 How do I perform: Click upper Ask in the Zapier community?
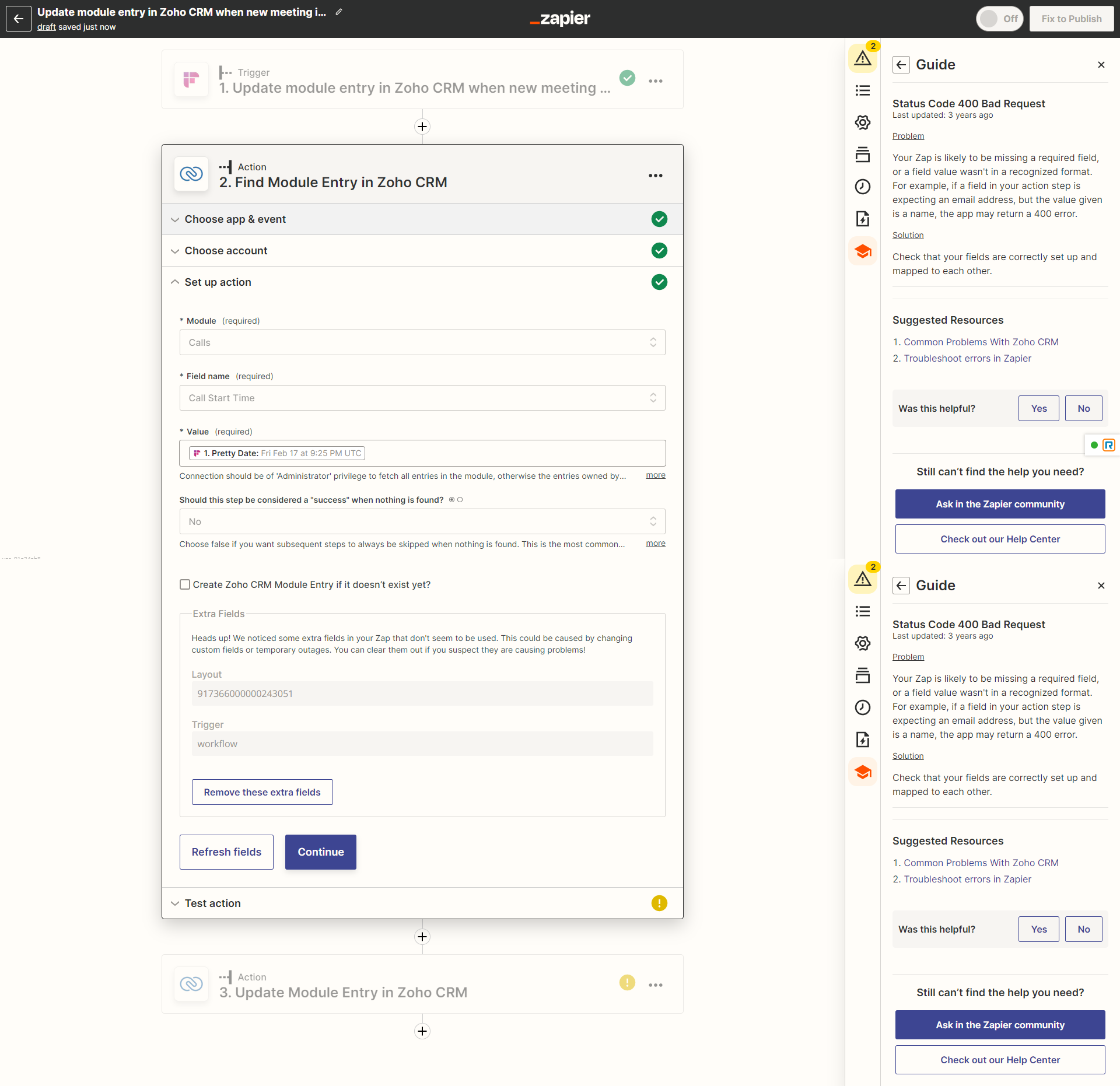(1000, 504)
